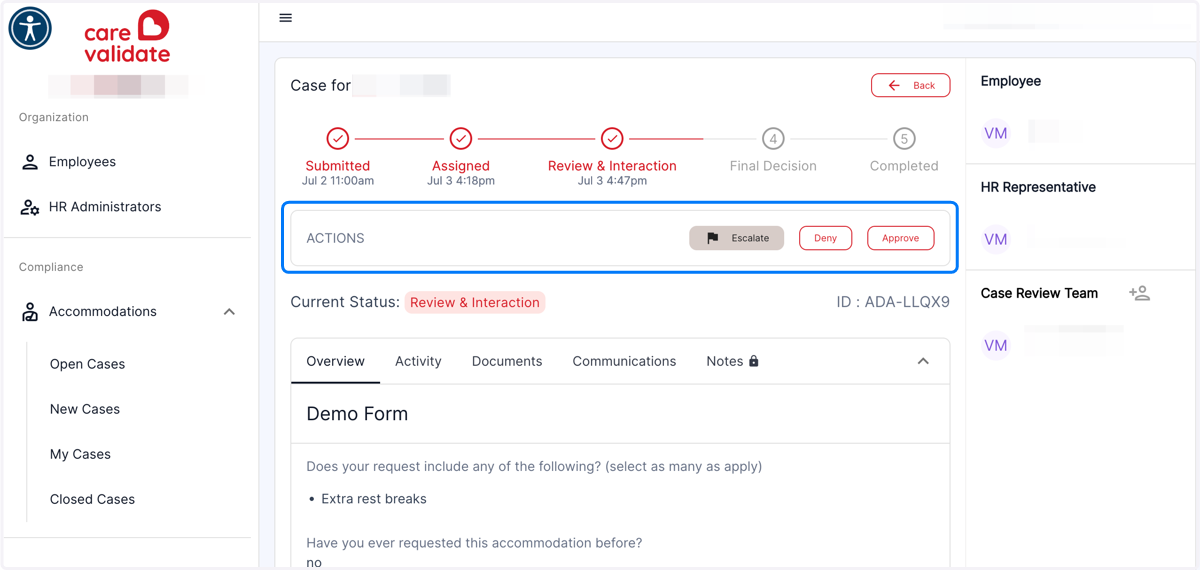The height and width of the screenshot is (570, 1200).
Task: Click the Case Review Team VM avatar
Action: 995,345
